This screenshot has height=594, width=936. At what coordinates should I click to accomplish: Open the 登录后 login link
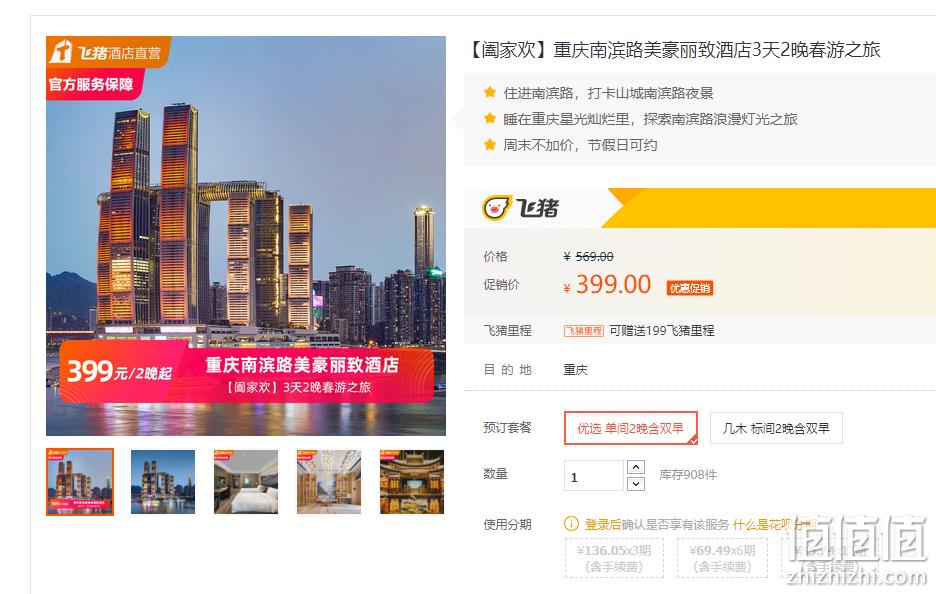tap(602, 524)
